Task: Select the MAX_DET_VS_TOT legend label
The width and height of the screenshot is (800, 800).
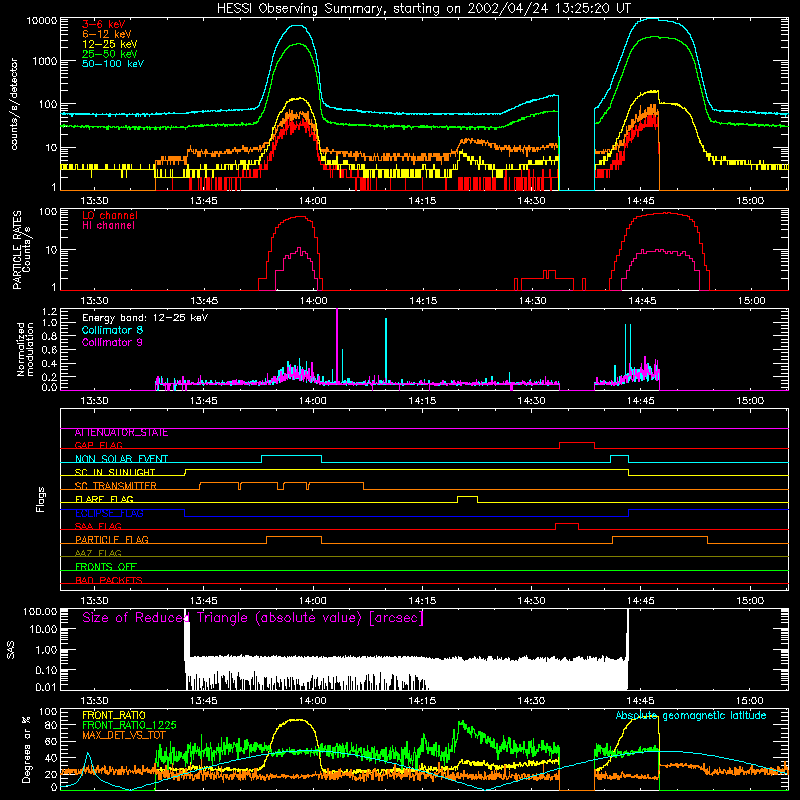Action: (x=124, y=735)
